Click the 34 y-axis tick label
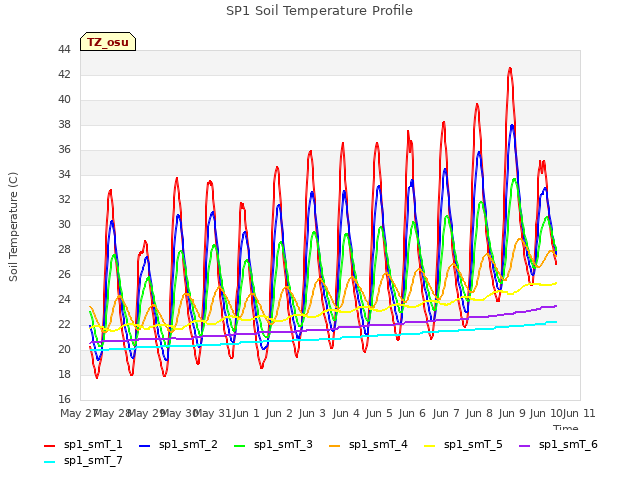This screenshot has height=480, width=640. (x=64, y=174)
